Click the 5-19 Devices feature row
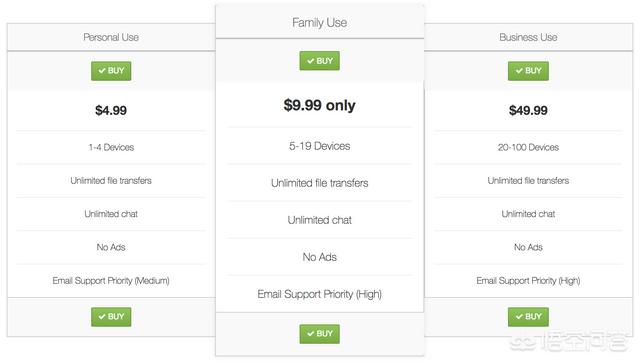640x363 pixels. point(320,146)
